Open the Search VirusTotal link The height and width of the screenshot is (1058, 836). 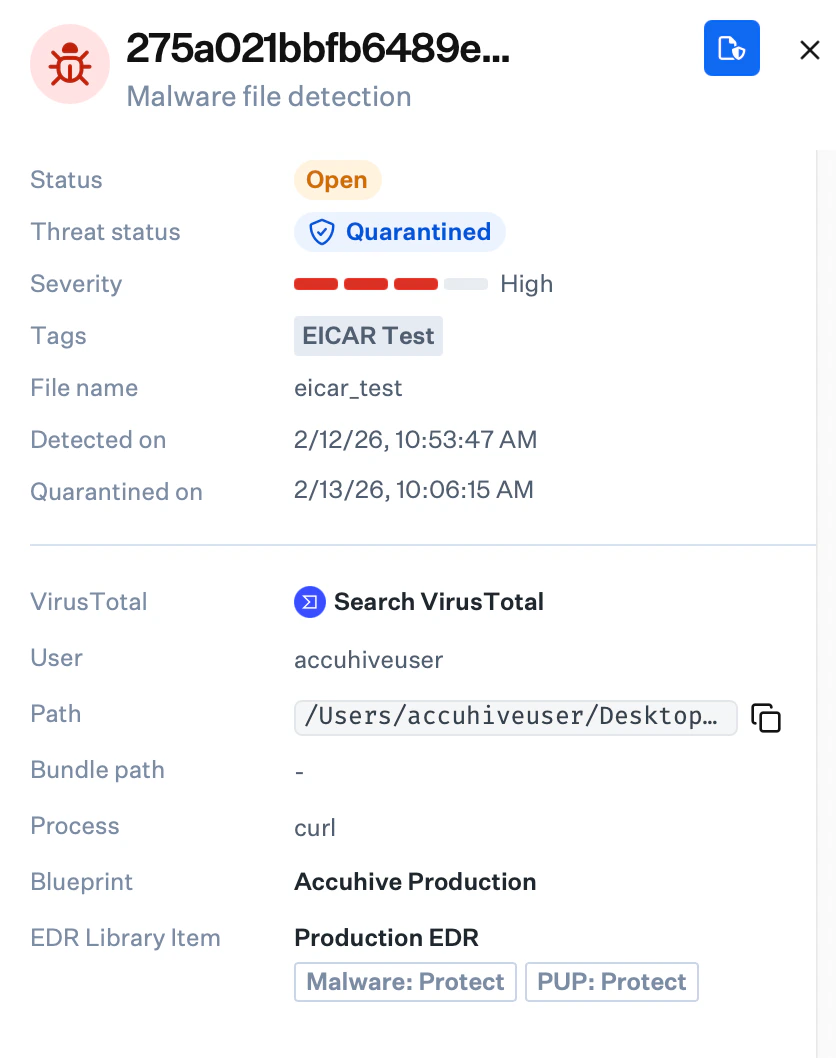point(440,602)
